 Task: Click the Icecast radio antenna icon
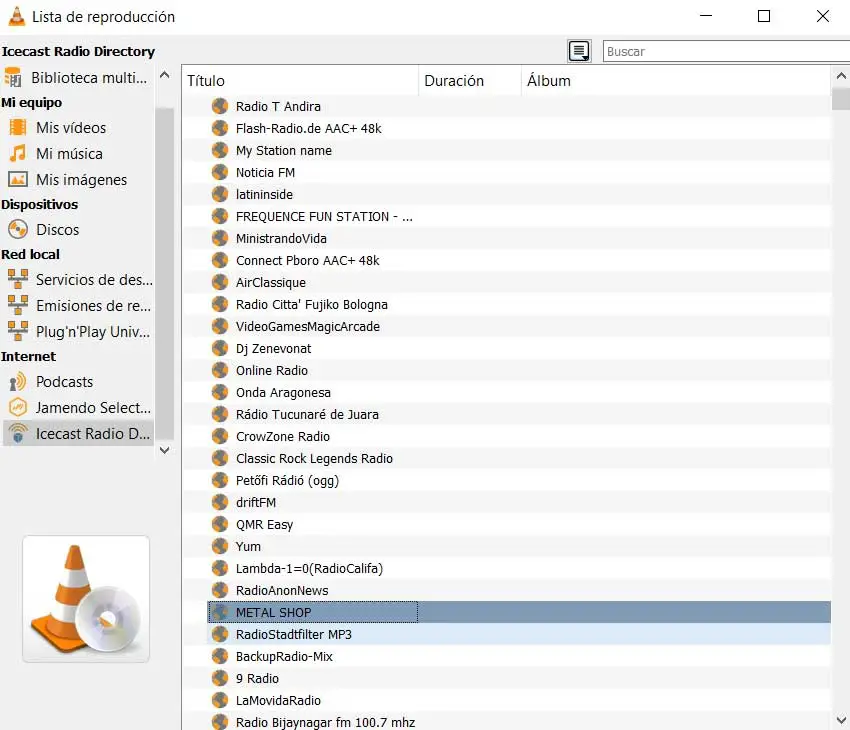pyautogui.click(x=17, y=433)
